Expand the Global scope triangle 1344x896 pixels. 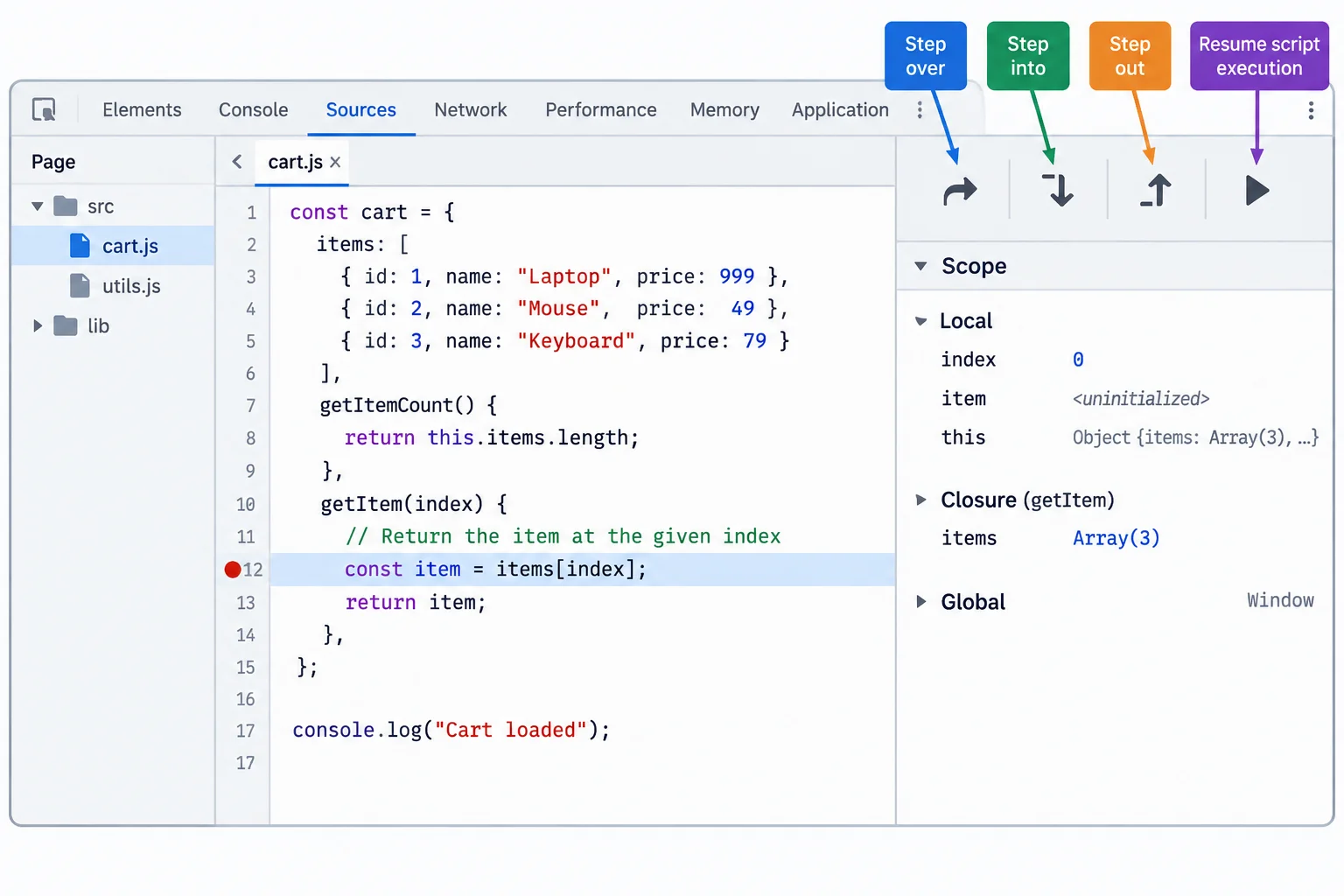920,601
